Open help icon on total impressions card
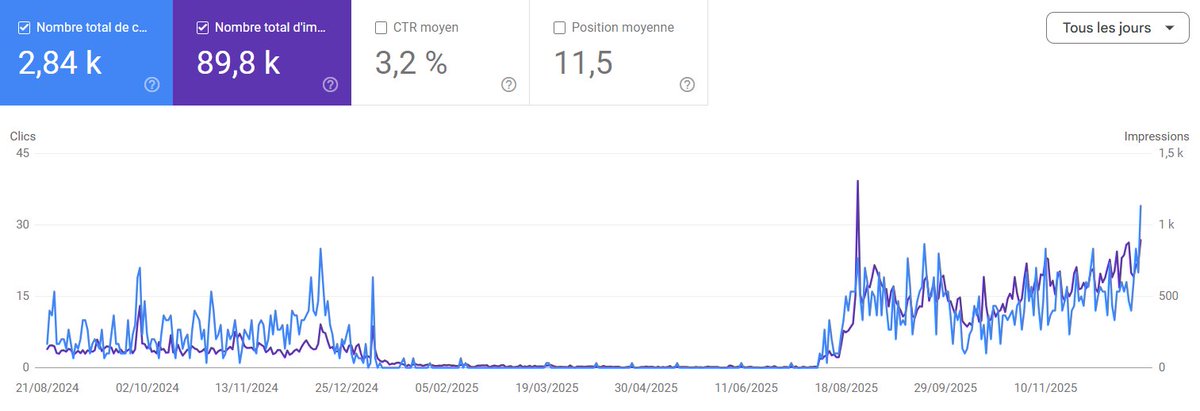 [x=330, y=85]
